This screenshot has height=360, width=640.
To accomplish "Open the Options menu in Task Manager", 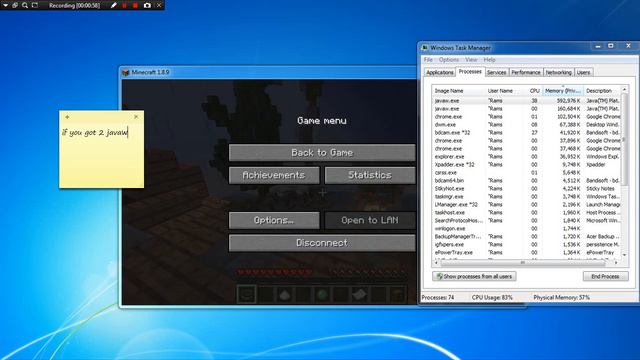I will pyautogui.click(x=449, y=60).
